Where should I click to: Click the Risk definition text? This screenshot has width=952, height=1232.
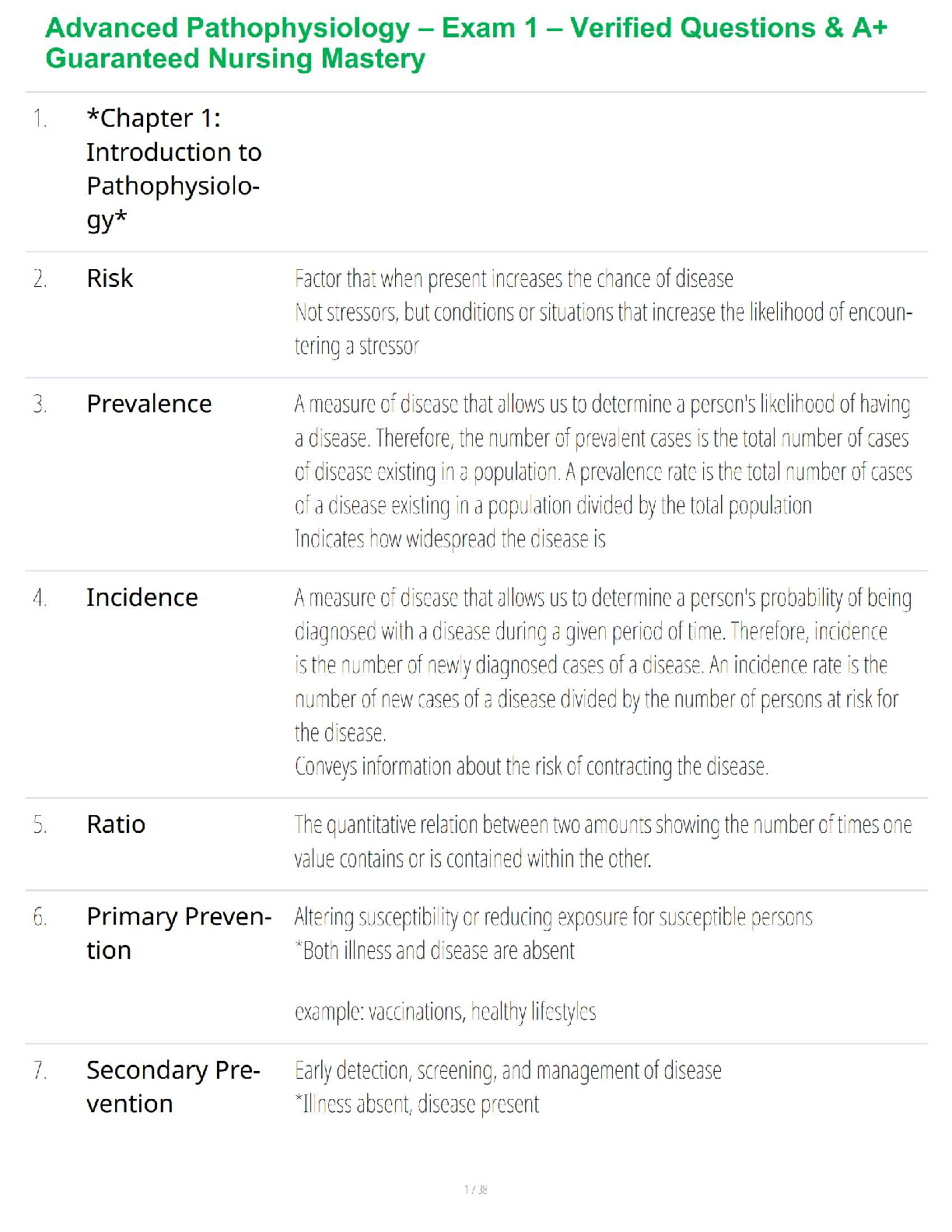603,311
